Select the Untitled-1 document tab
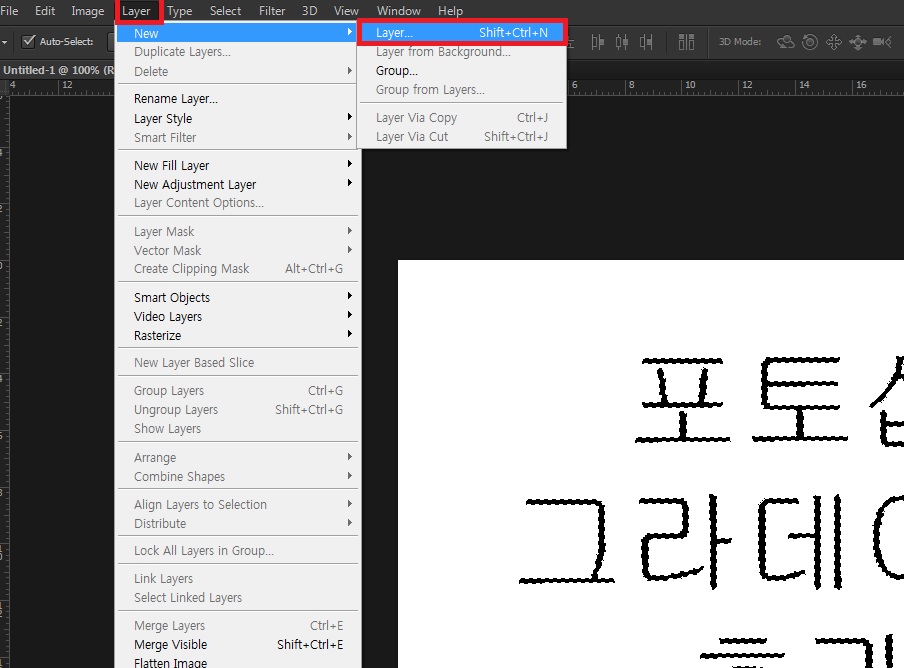The width and height of the screenshot is (904, 668). pyautogui.click(x=58, y=70)
